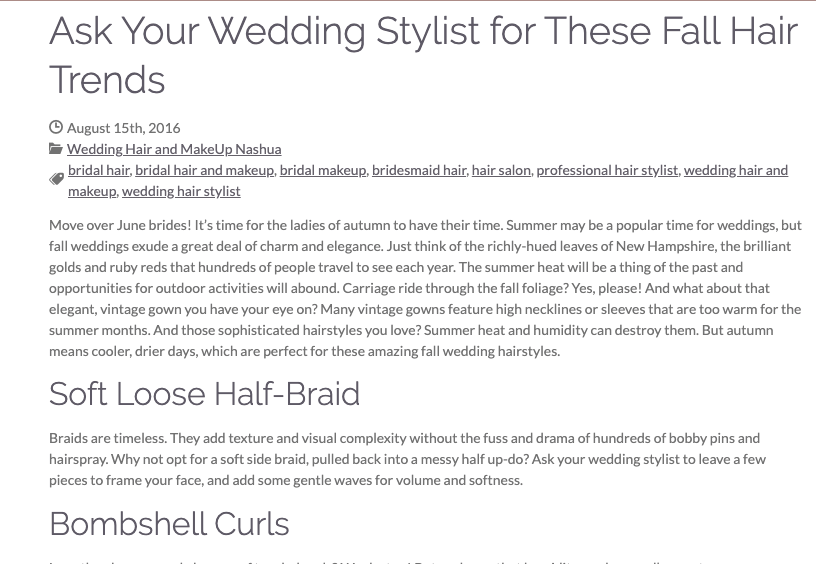Click the August 15th, 2016 post date
The image size is (816, 564).
pyautogui.click(x=124, y=127)
